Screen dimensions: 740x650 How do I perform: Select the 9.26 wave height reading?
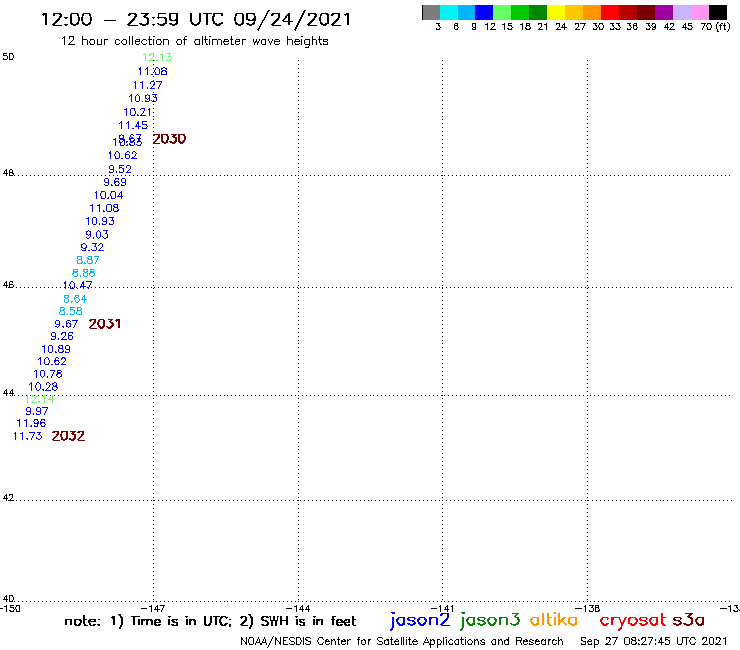click(62, 336)
